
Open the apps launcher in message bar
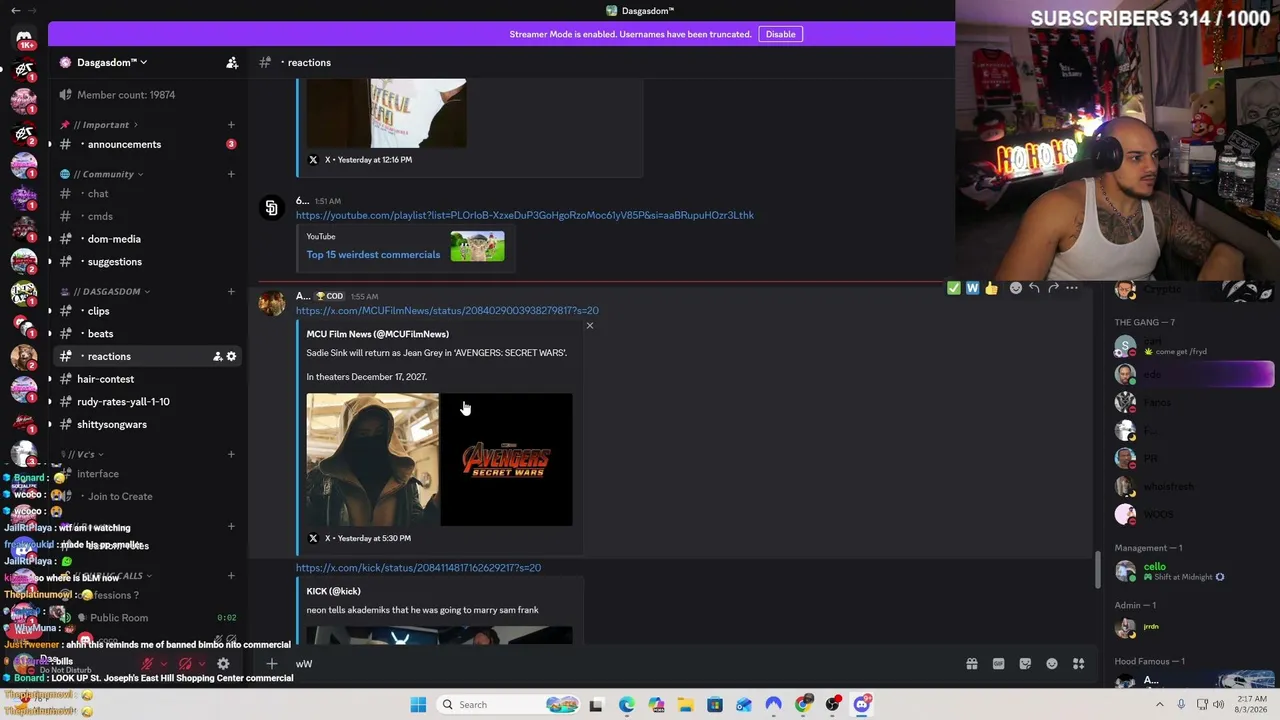click(x=1079, y=664)
